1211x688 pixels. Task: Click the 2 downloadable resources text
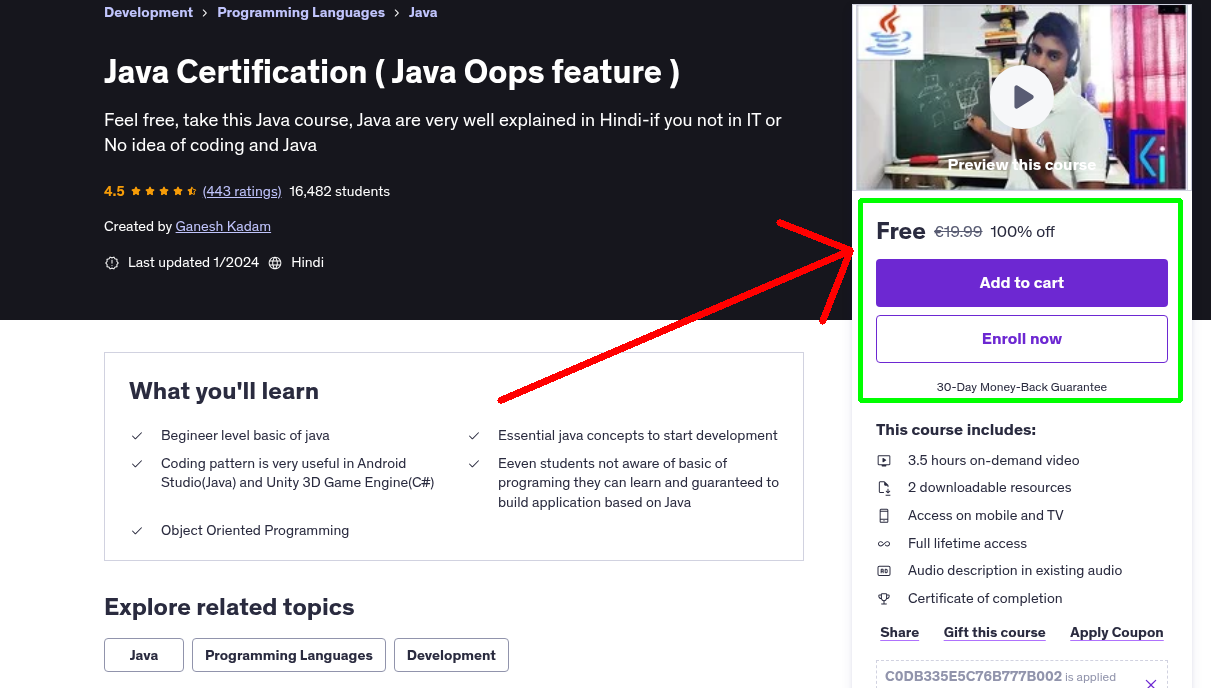[x=990, y=487]
